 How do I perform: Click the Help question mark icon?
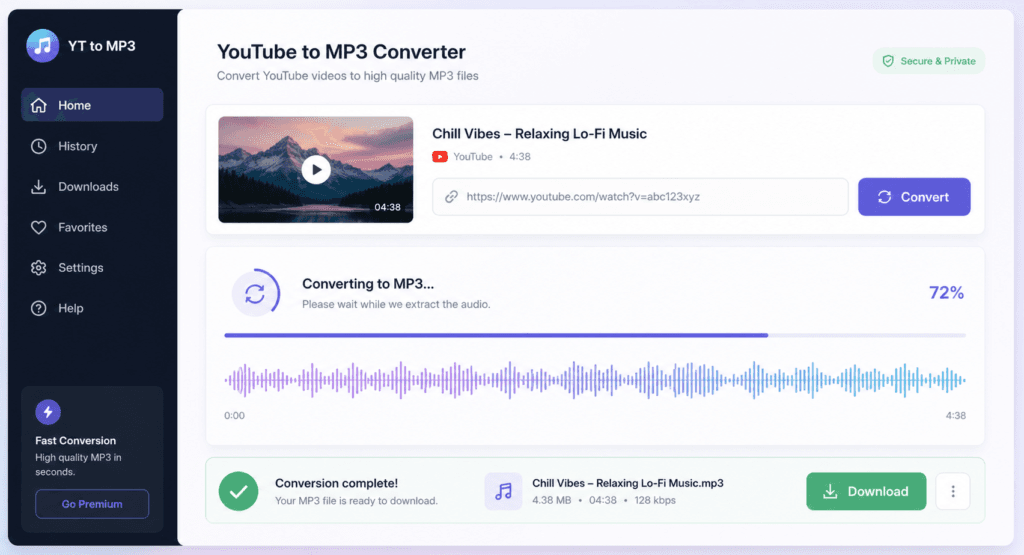click(x=39, y=308)
